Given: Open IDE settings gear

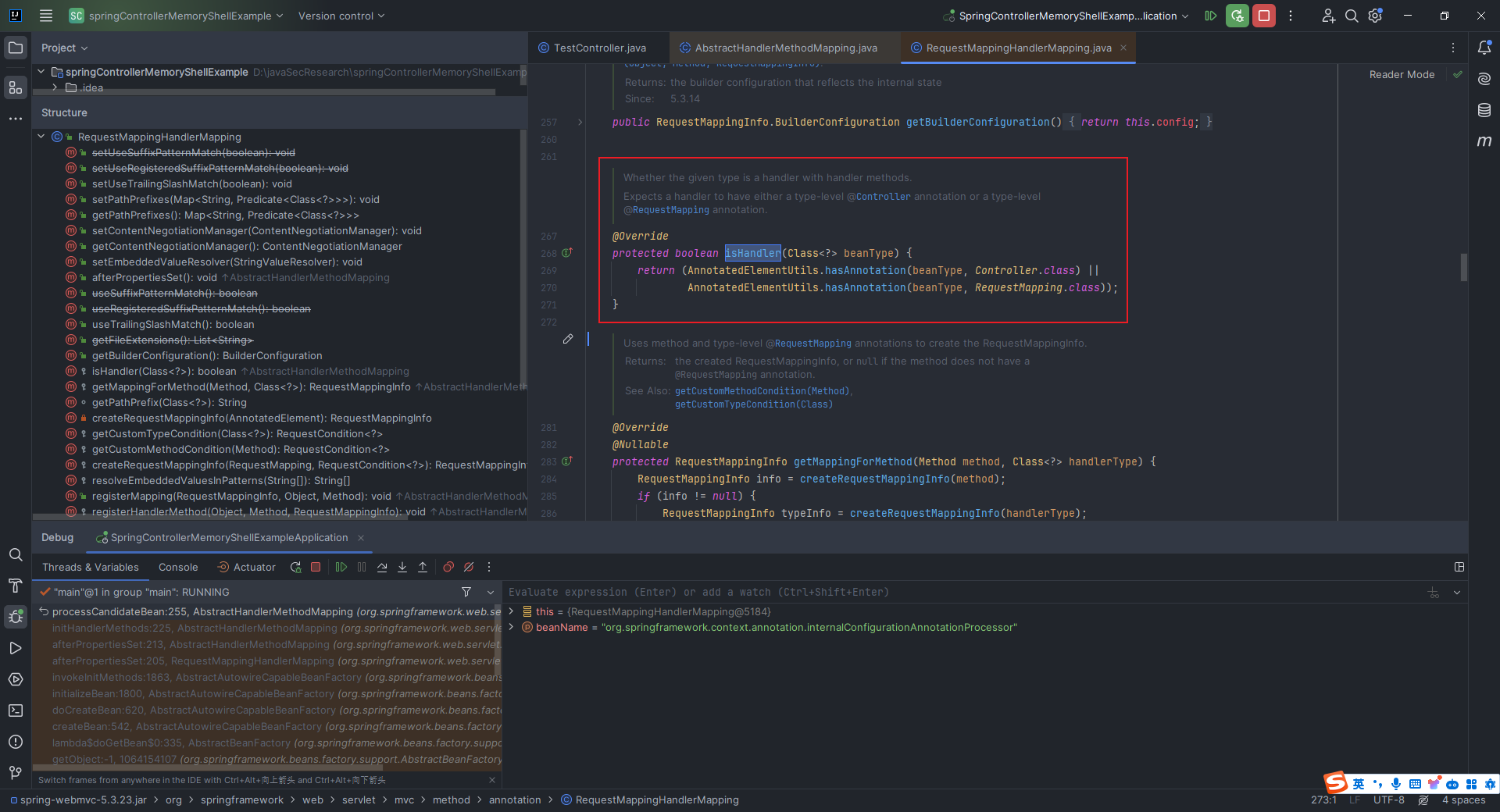Looking at the screenshot, I should tap(1376, 16).
